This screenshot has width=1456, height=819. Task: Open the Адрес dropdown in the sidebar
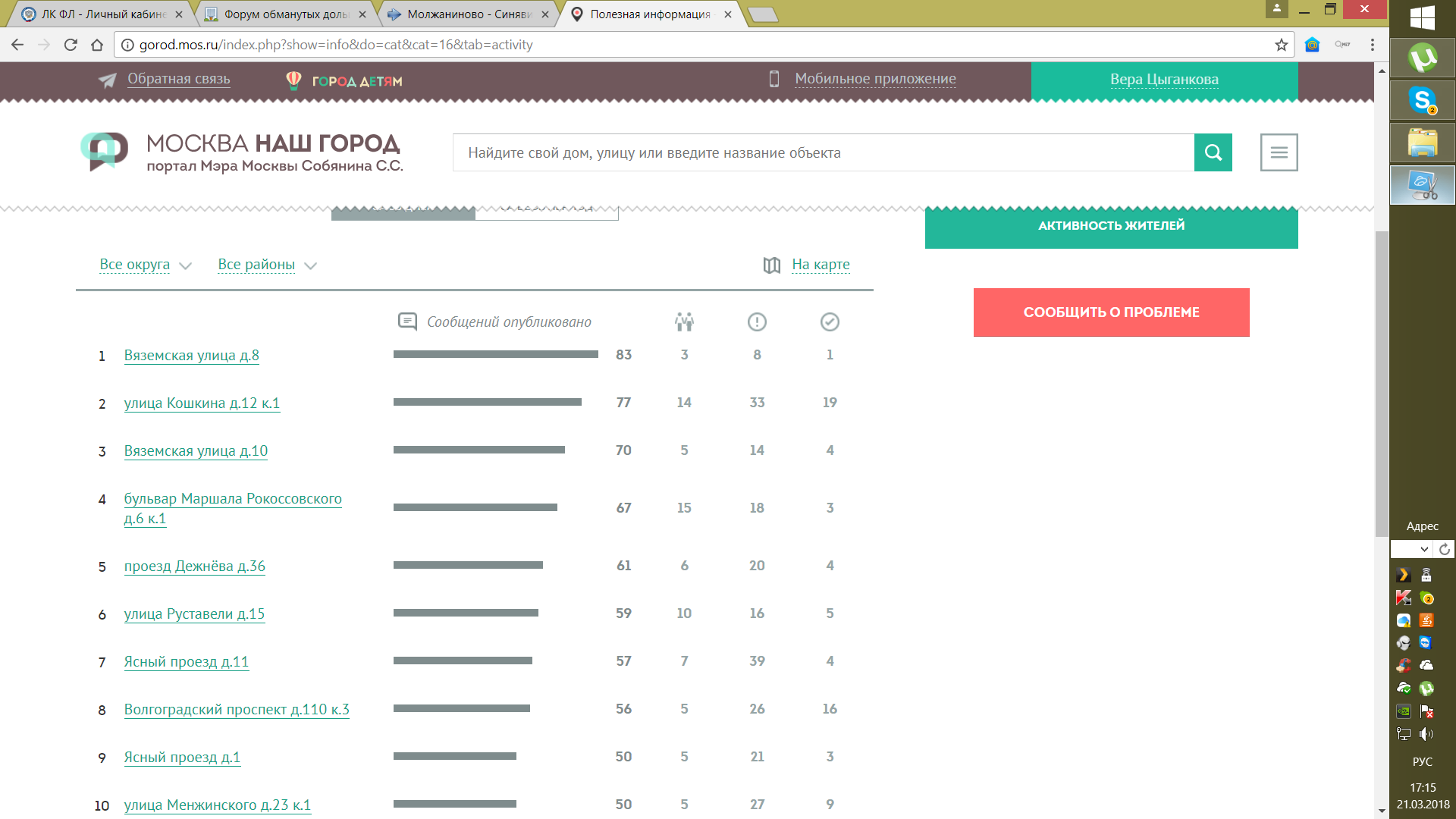[x=1423, y=549]
